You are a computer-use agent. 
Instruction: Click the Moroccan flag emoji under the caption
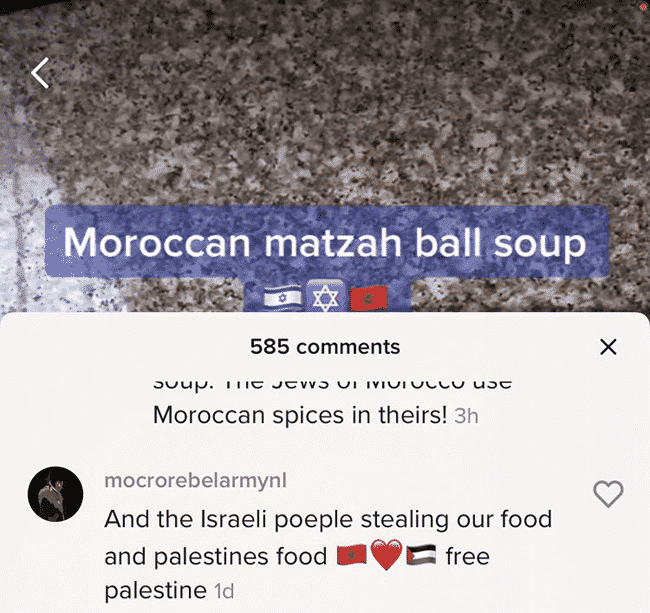pyautogui.click(x=369, y=298)
